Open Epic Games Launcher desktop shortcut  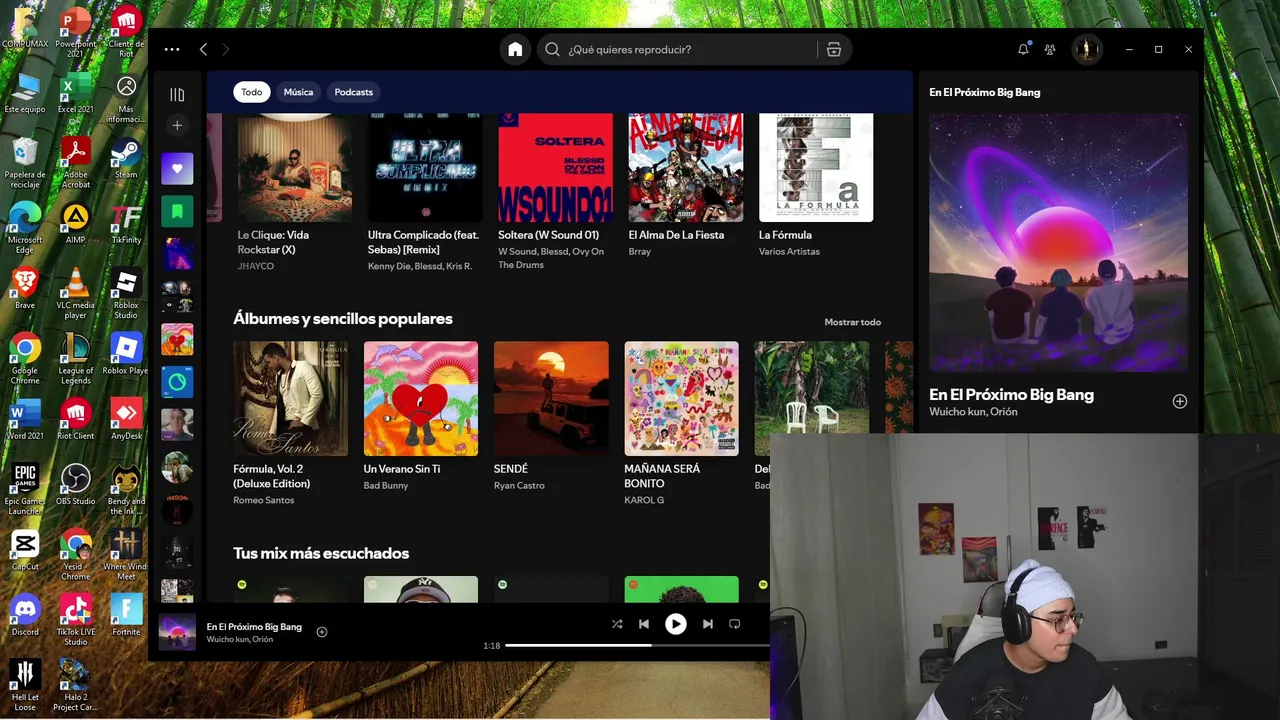click(25, 489)
